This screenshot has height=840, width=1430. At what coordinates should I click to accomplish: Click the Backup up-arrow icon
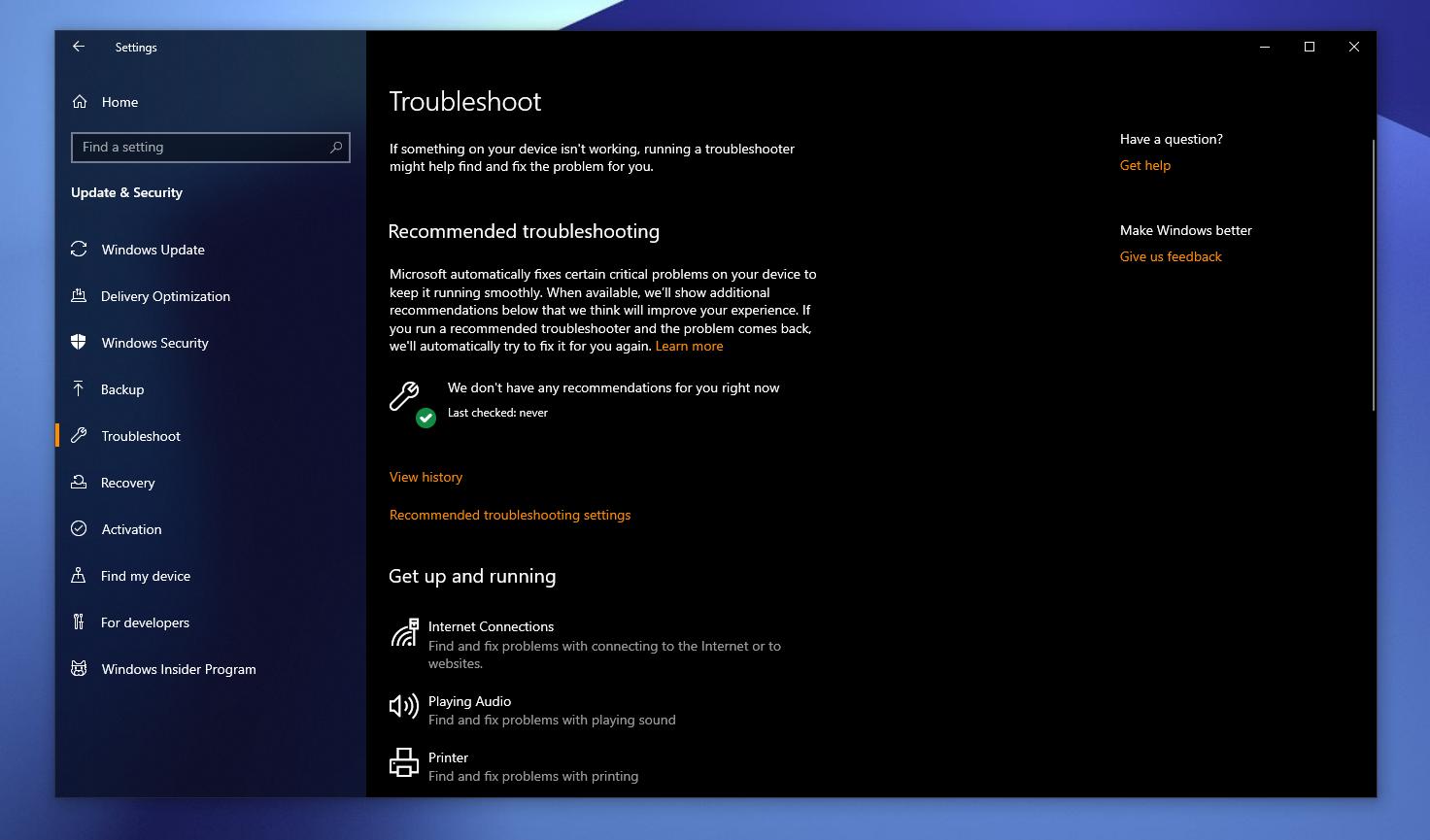click(79, 389)
